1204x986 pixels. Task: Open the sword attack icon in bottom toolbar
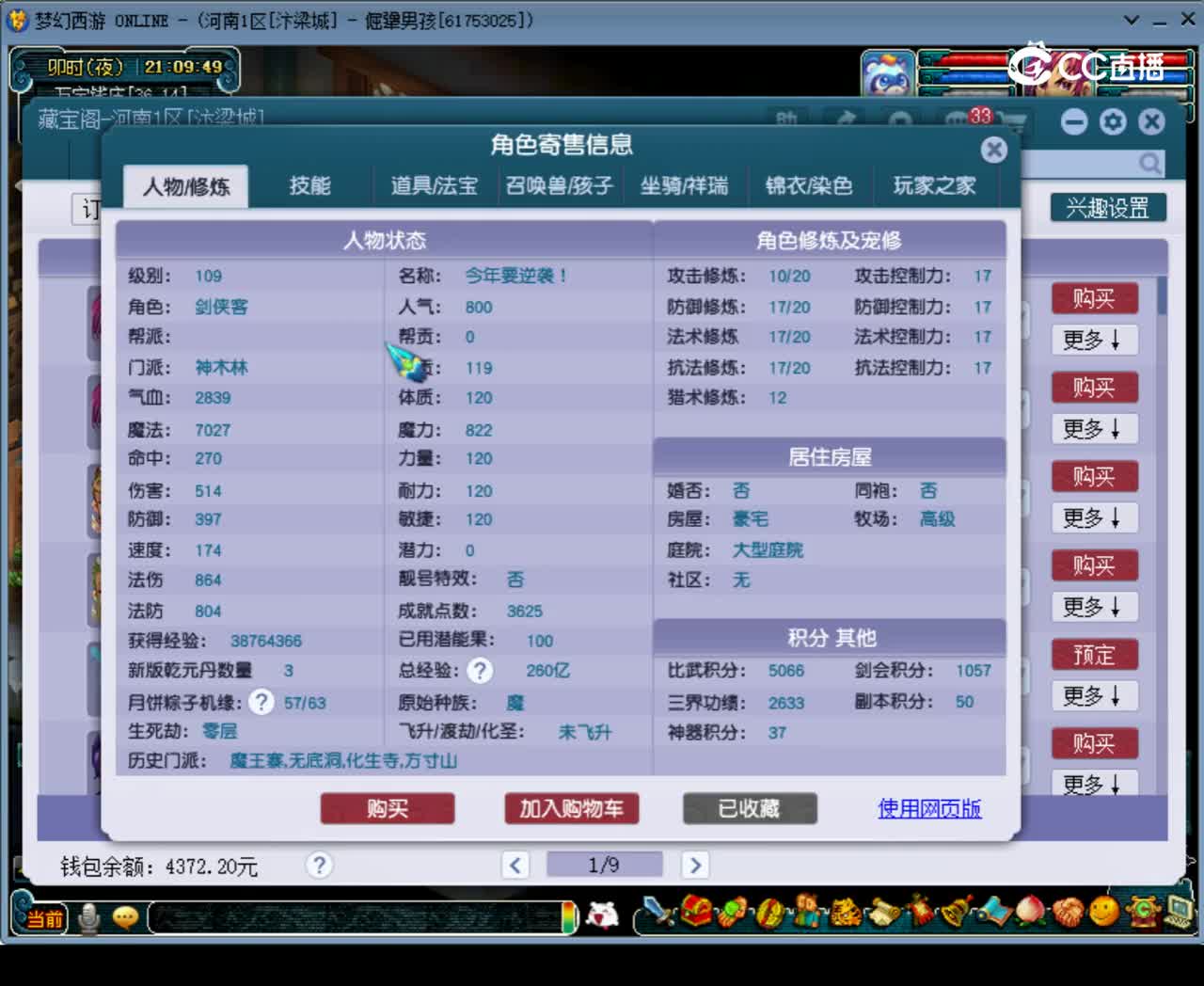pyautogui.click(x=658, y=911)
